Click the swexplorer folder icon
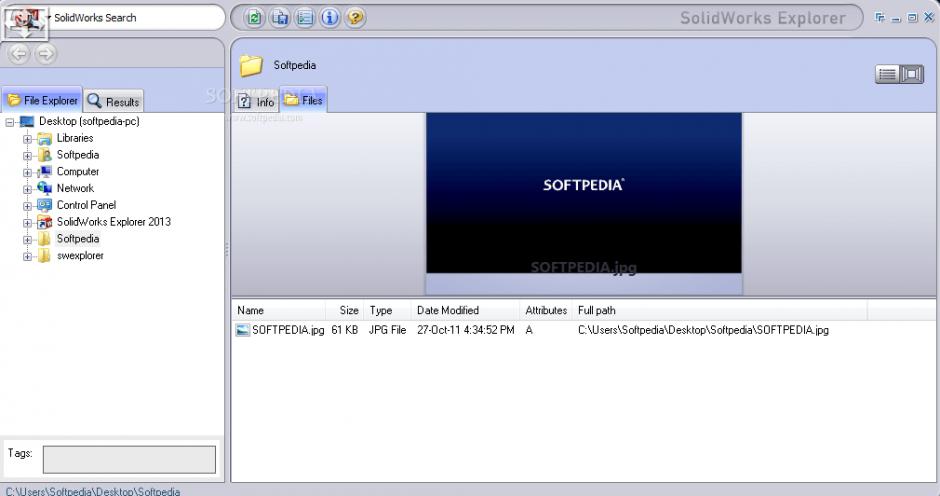This screenshot has width=940, height=496. click(x=44, y=256)
